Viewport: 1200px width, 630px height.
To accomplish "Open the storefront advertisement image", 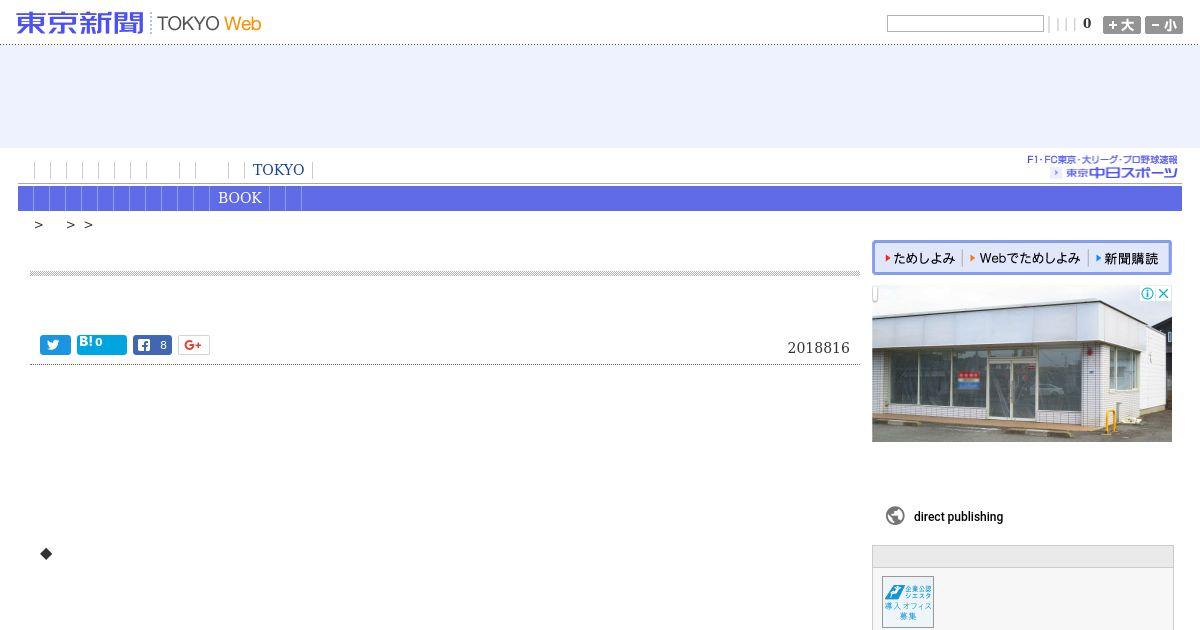I will click(x=1022, y=363).
